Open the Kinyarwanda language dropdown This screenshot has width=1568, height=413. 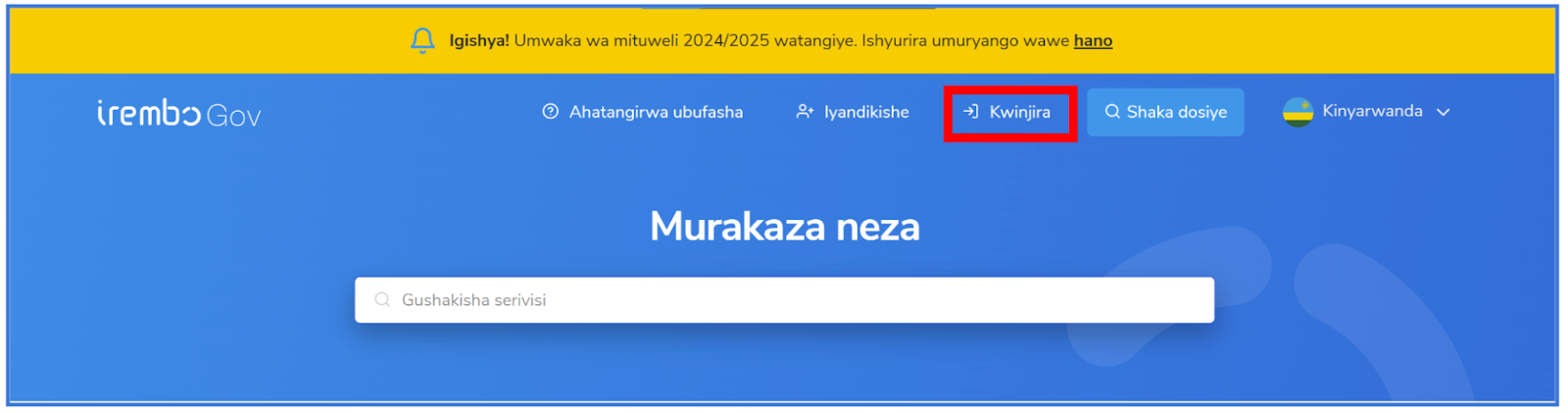tap(1366, 112)
